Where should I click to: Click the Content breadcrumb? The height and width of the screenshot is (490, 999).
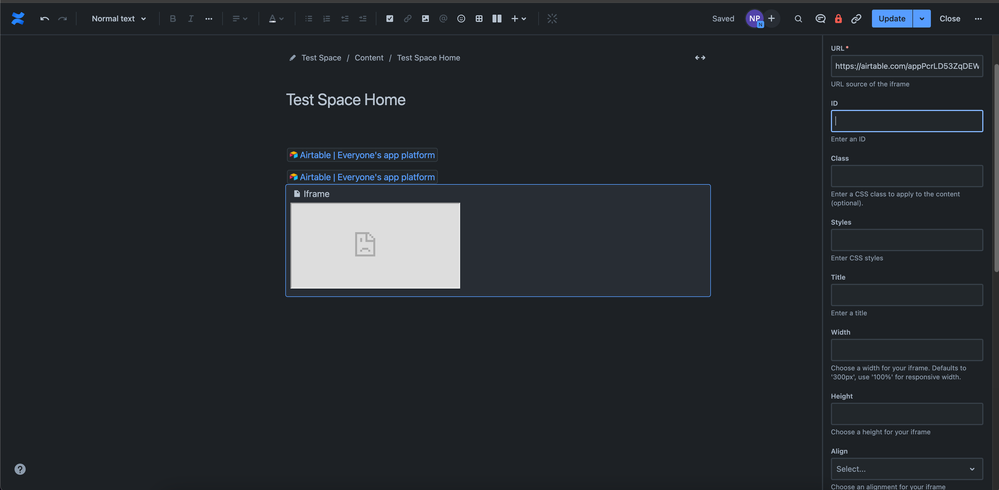pos(369,58)
